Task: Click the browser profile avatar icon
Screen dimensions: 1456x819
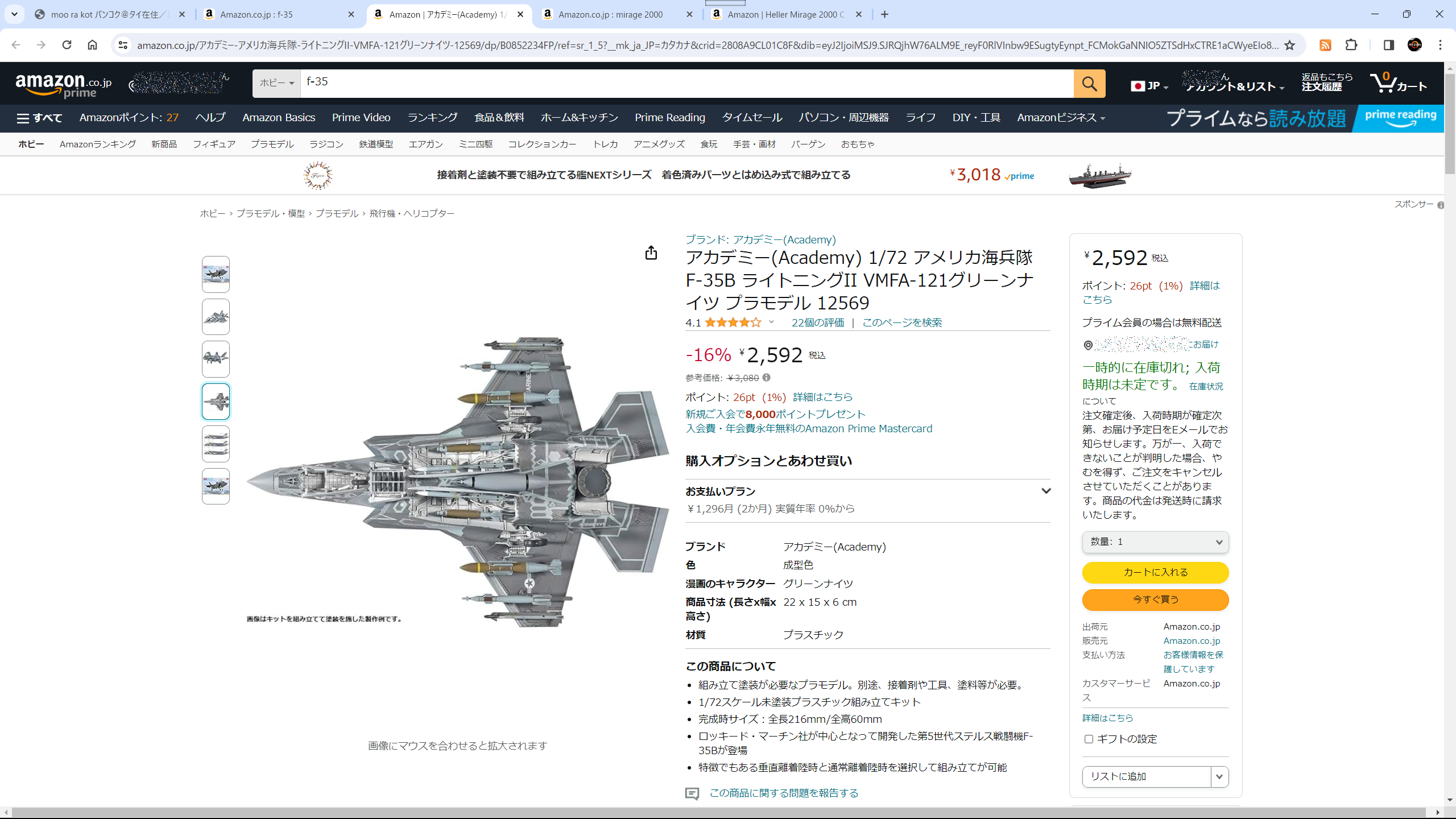Action: click(x=1414, y=45)
